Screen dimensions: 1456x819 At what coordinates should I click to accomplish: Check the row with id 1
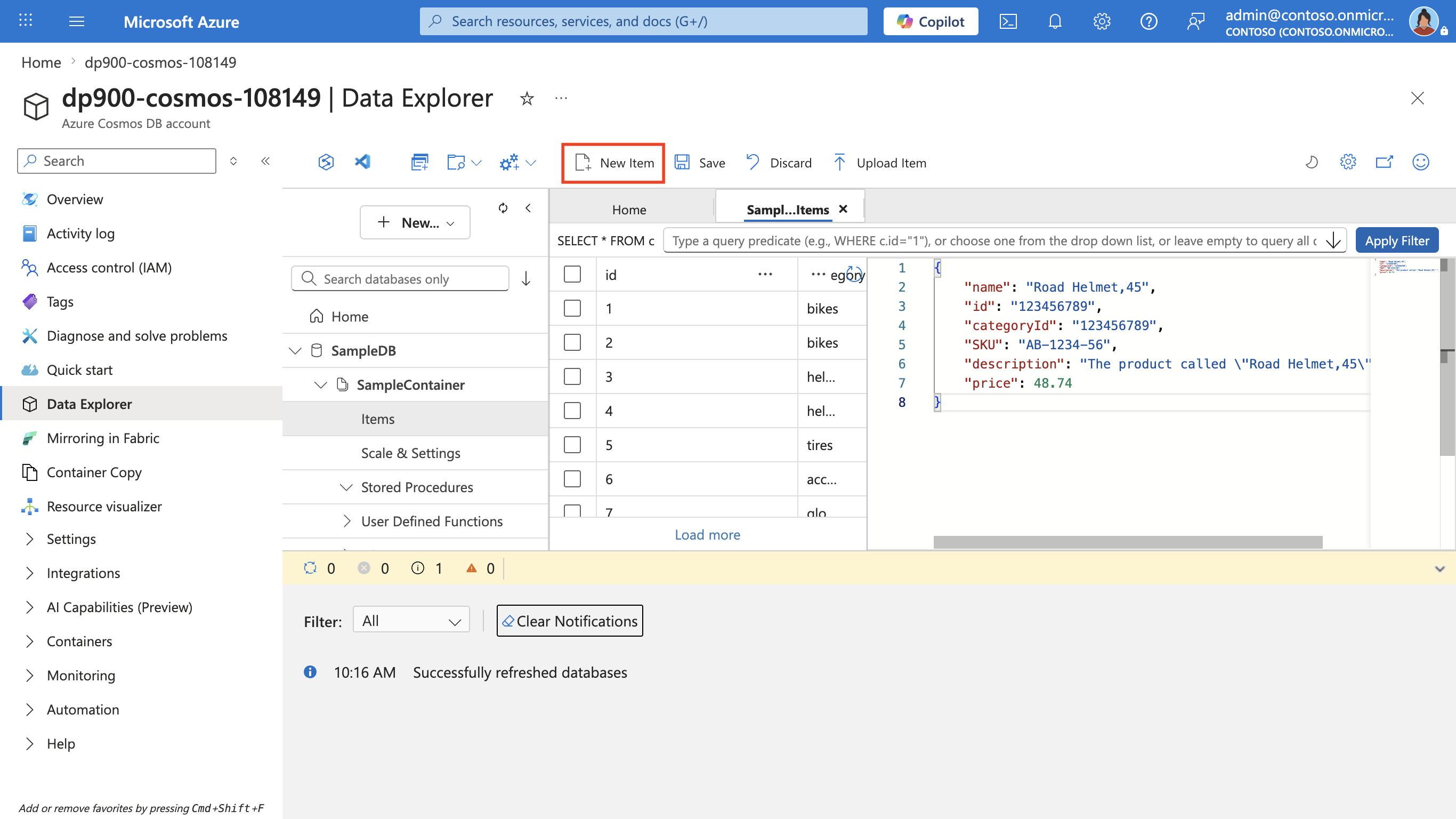point(572,308)
